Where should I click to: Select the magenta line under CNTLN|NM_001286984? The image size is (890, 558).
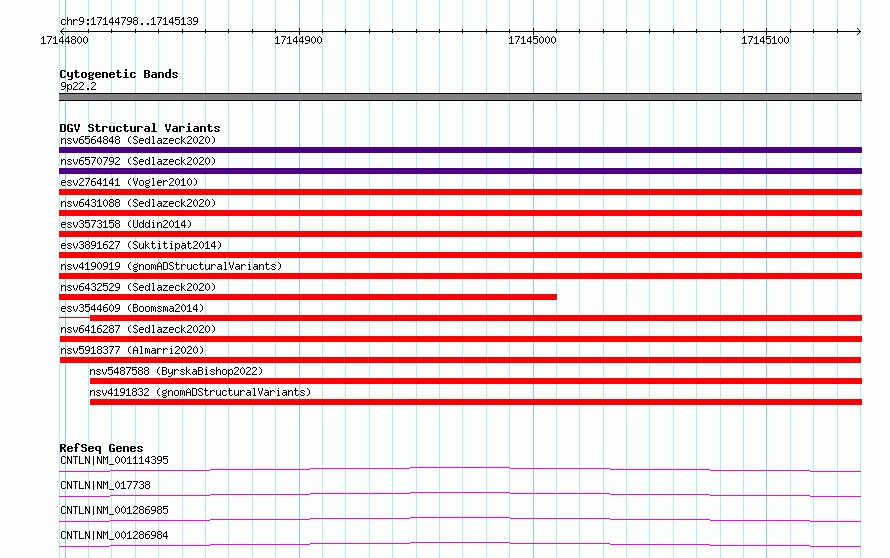[x=460, y=543]
